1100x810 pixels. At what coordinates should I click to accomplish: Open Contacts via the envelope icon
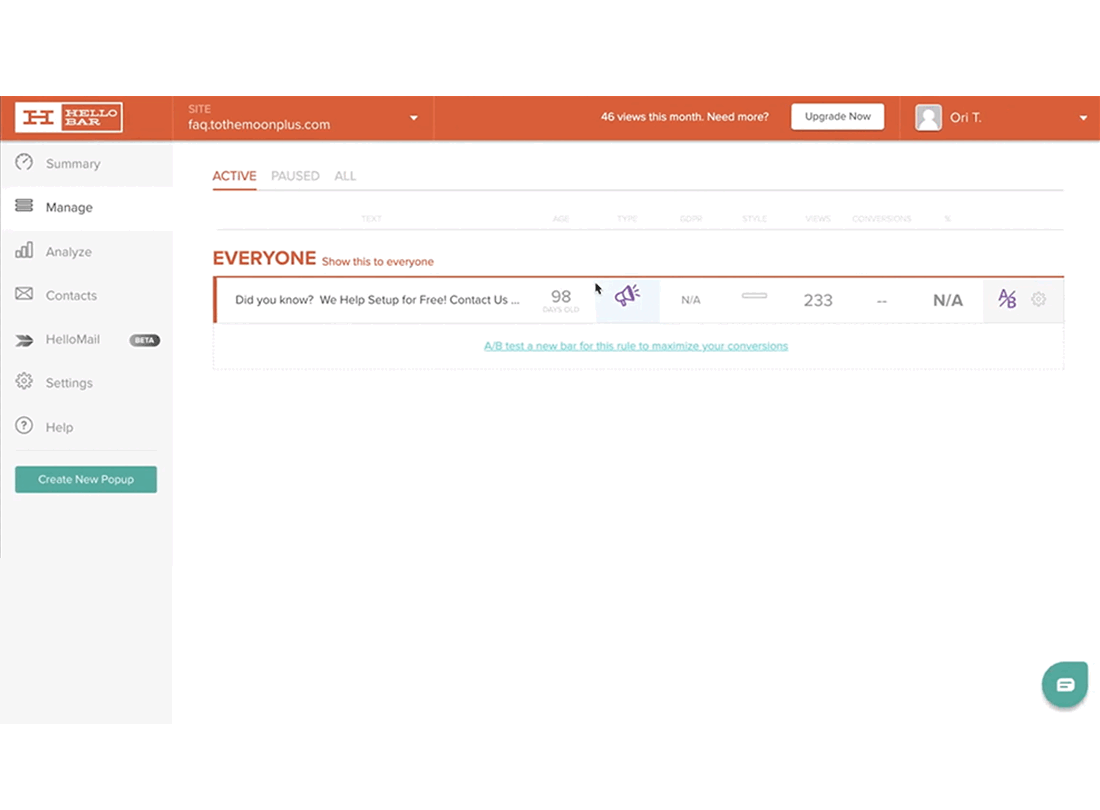click(x=23, y=295)
